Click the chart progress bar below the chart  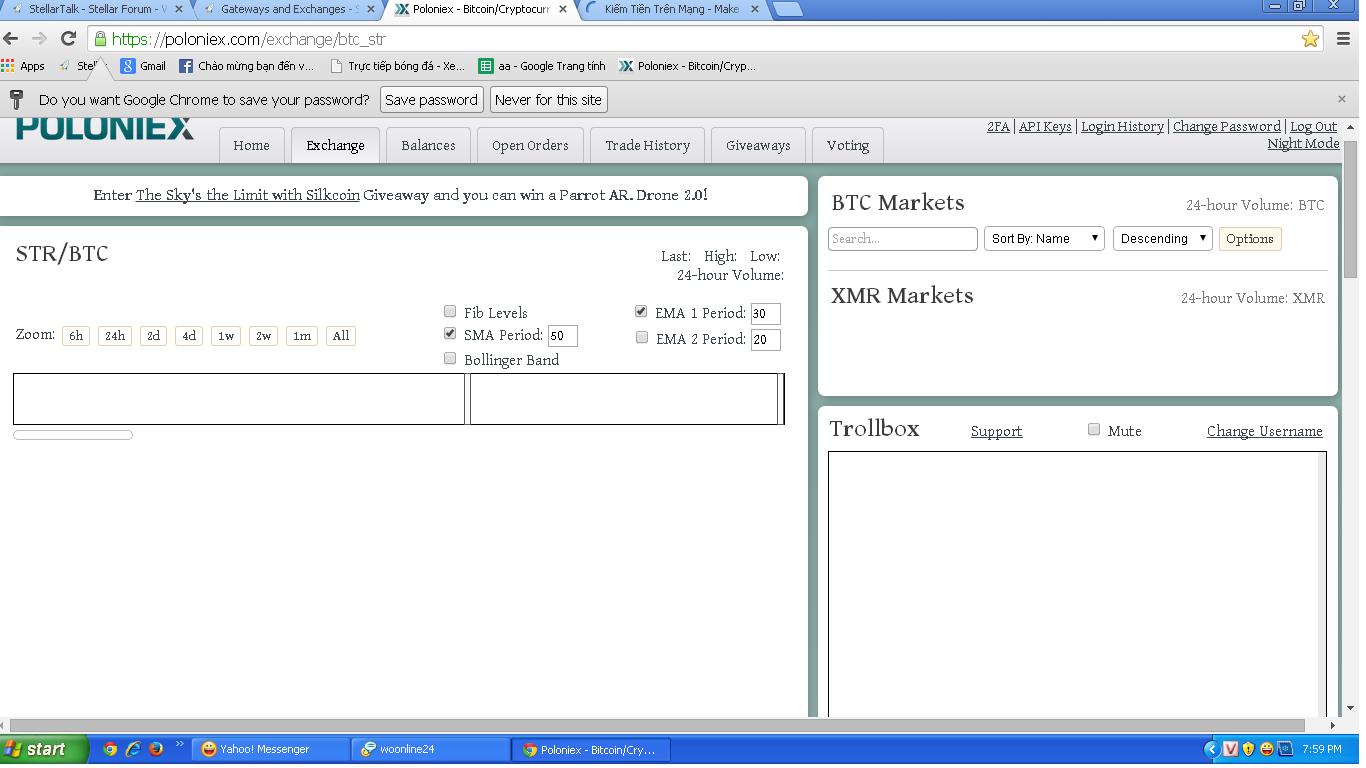(73, 434)
